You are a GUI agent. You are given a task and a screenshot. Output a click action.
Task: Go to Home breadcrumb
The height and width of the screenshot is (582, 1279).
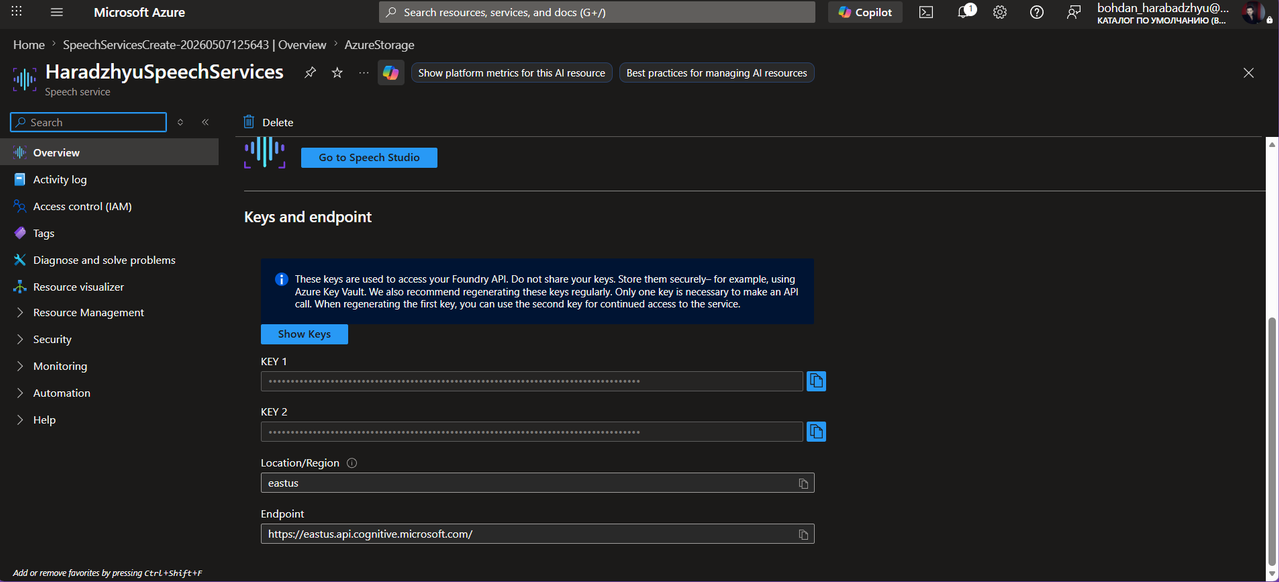[x=29, y=45]
